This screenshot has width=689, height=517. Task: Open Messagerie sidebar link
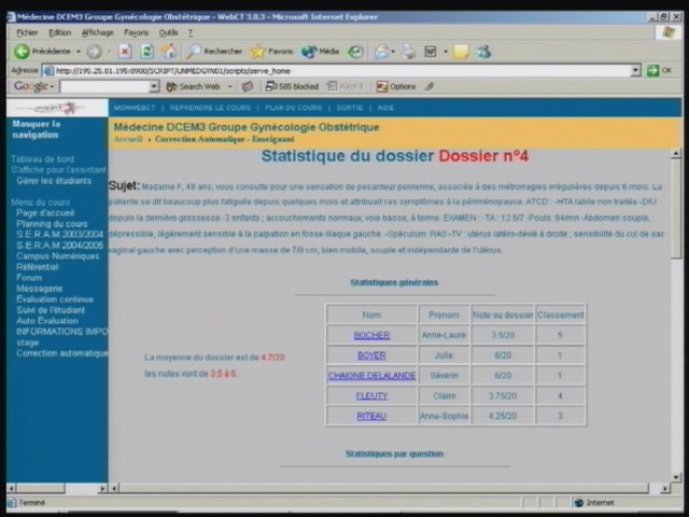click(39, 289)
